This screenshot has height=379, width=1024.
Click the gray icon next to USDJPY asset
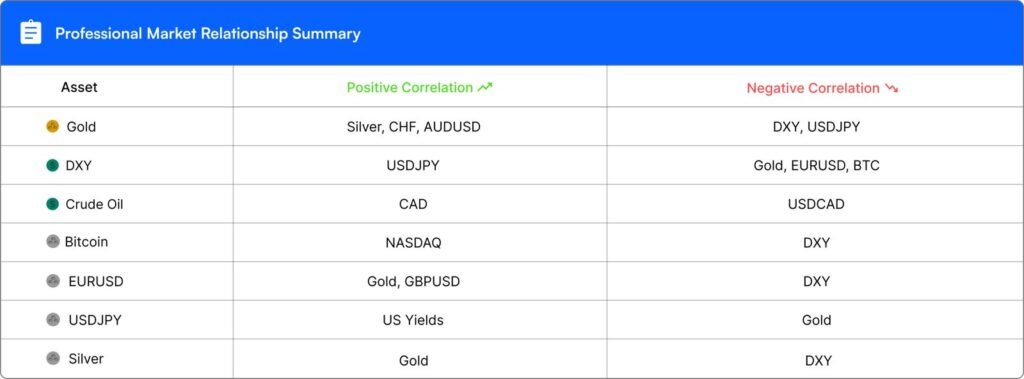53,320
